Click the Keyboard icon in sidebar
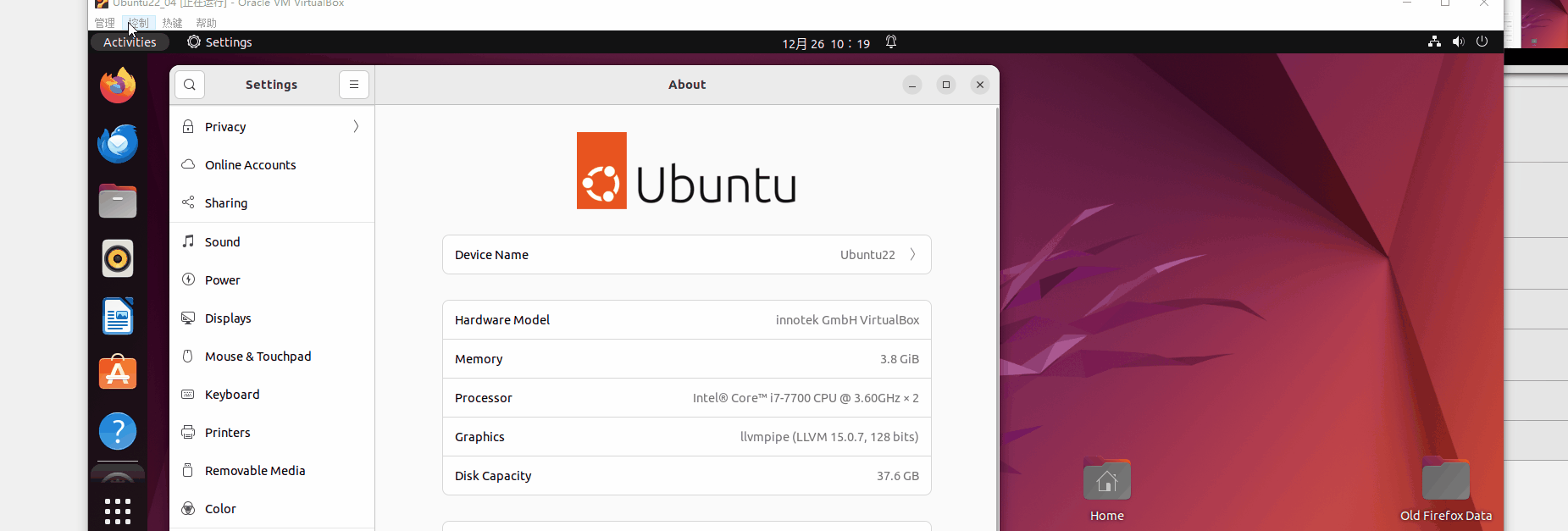This screenshot has height=531, width=1568. [x=188, y=394]
